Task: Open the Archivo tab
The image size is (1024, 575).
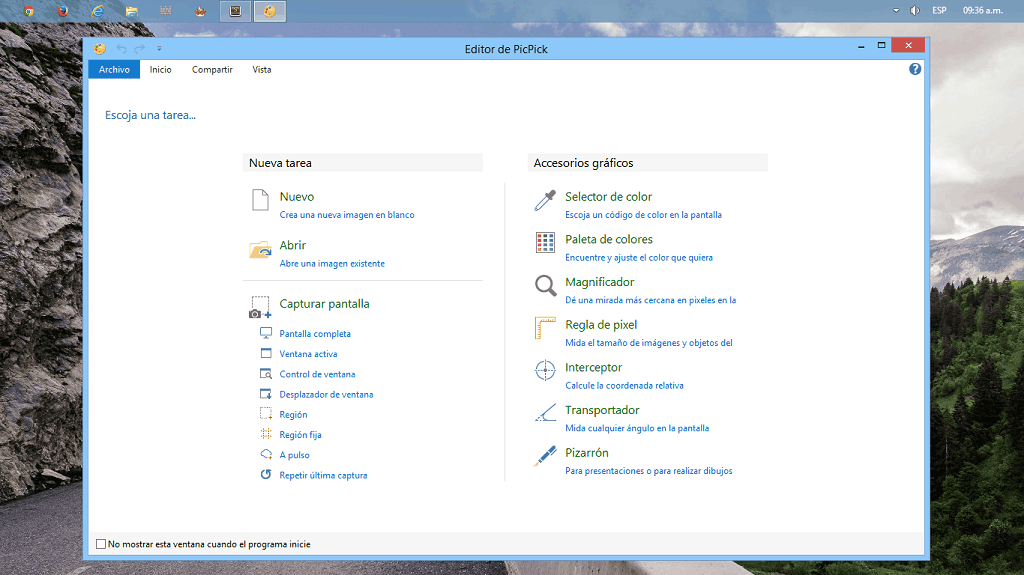Action: click(114, 69)
